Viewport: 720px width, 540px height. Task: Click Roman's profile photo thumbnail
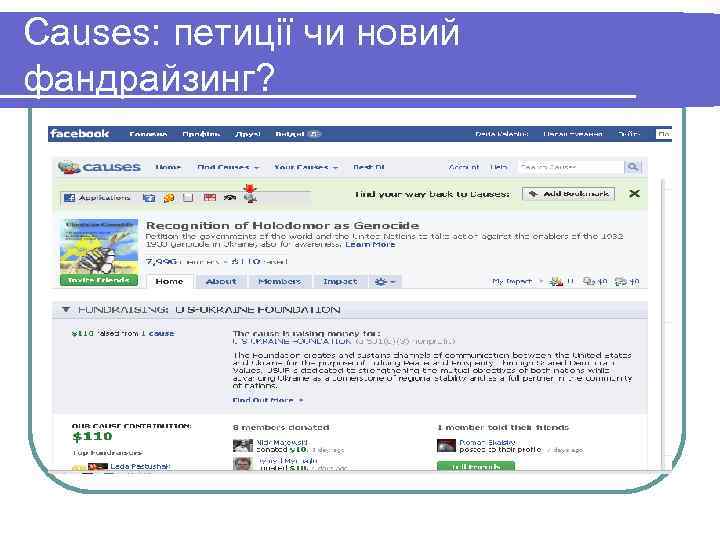click(446, 445)
